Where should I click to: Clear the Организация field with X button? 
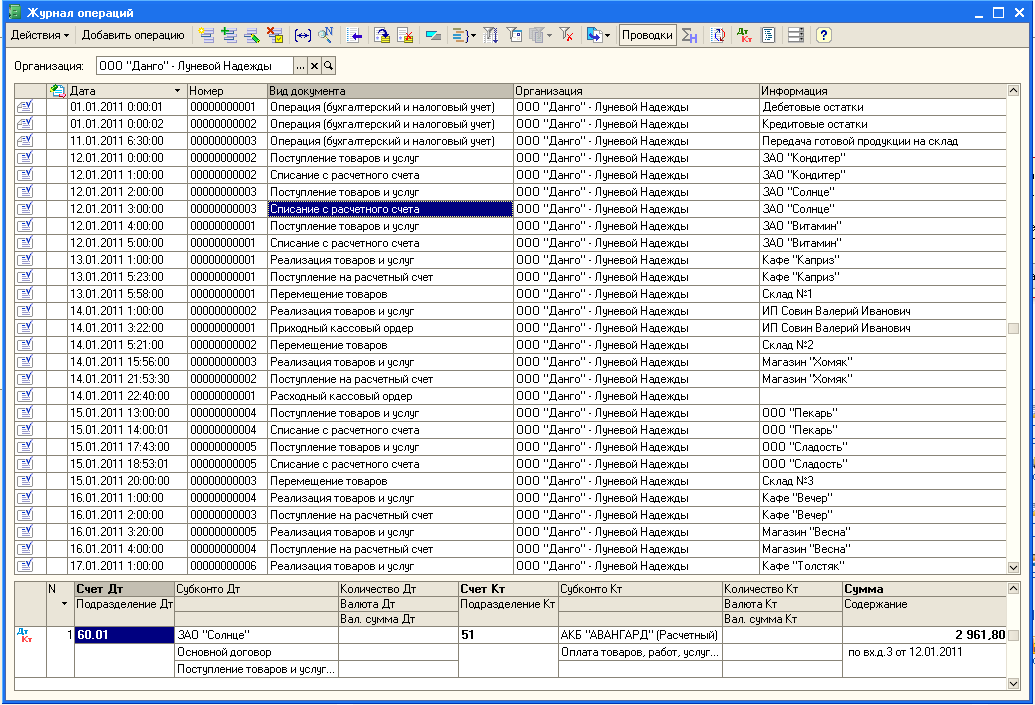314,66
